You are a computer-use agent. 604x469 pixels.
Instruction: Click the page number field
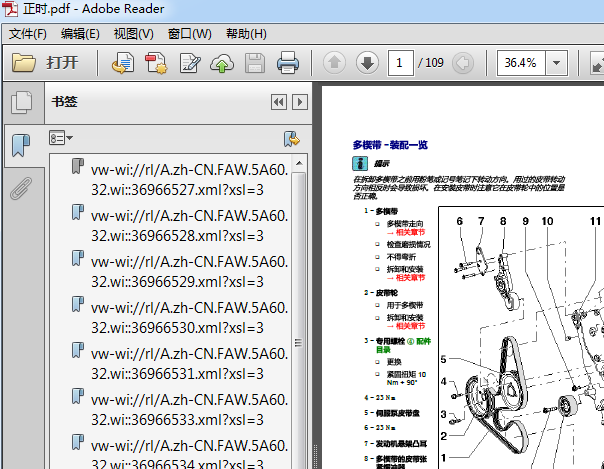(x=400, y=62)
